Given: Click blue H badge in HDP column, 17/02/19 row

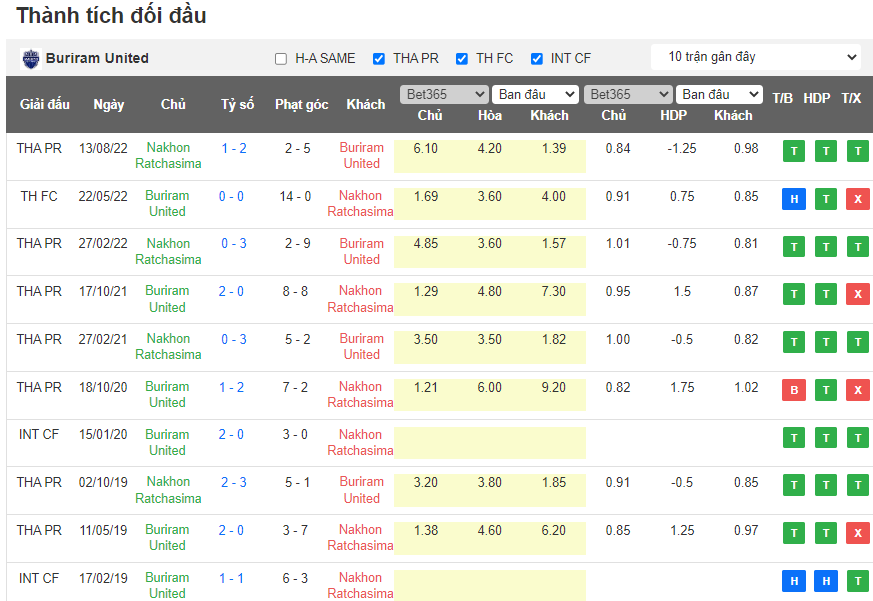Looking at the screenshot, I should [825, 581].
